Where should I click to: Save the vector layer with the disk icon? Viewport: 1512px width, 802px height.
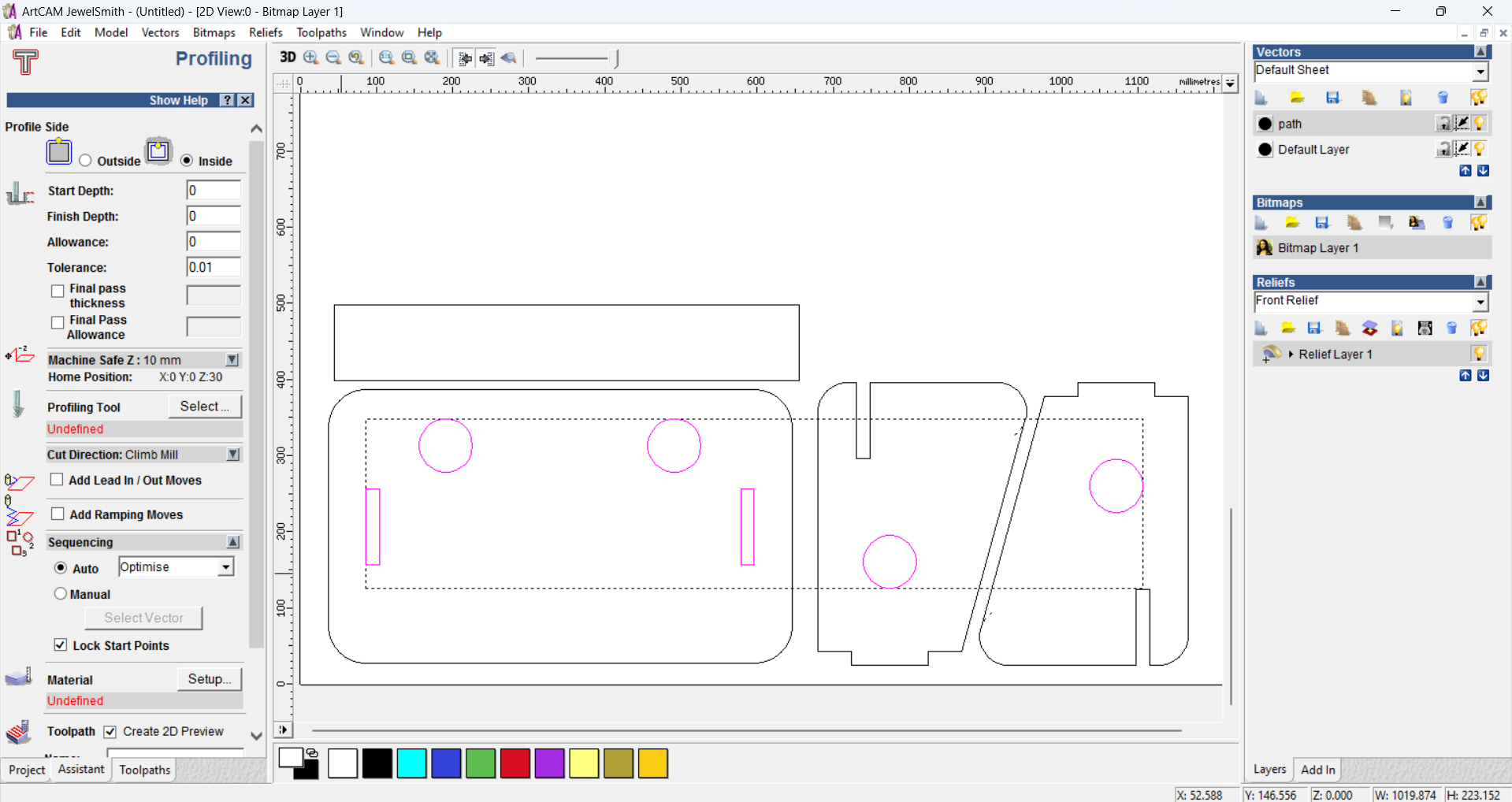click(x=1332, y=98)
